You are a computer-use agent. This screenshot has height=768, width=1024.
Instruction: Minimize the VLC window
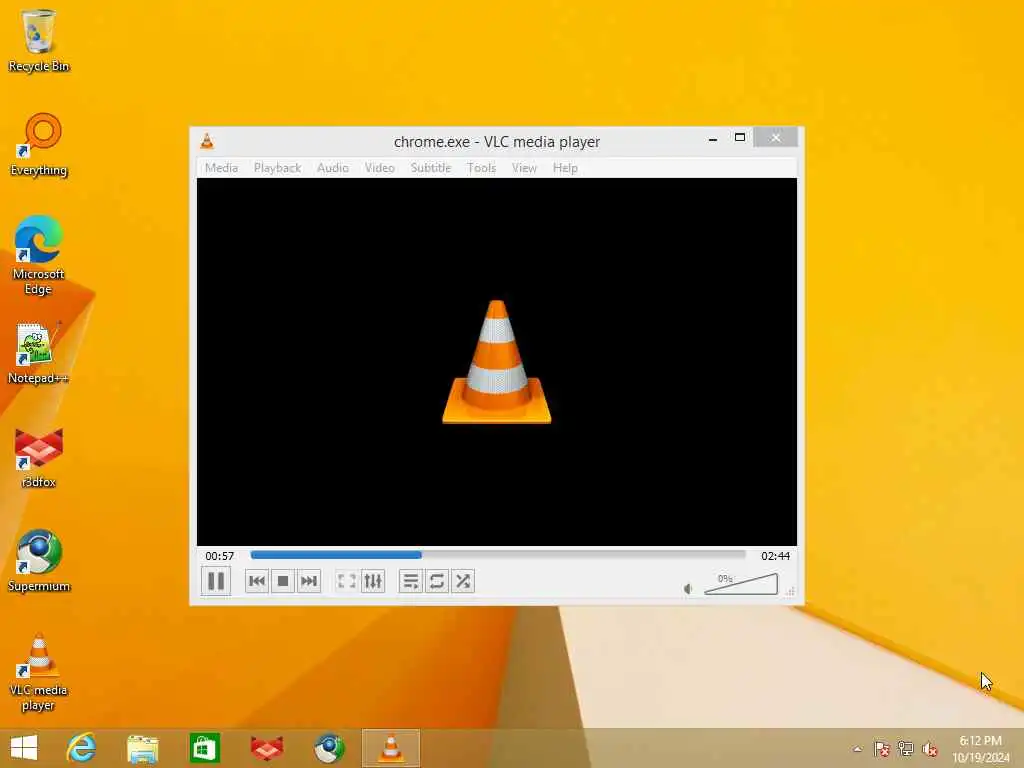pyautogui.click(x=713, y=138)
